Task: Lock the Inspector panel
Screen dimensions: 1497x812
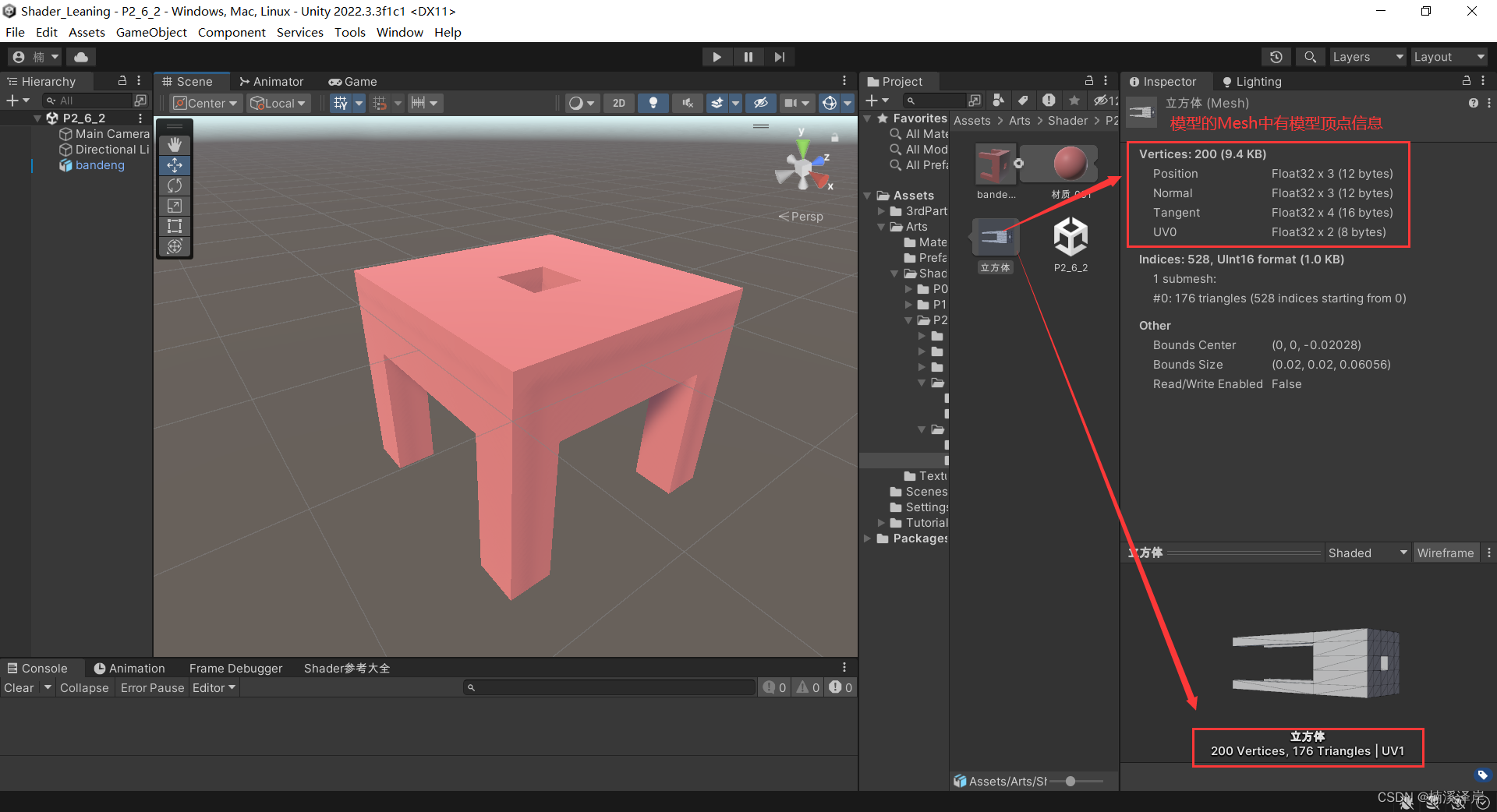Action: [1467, 80]
